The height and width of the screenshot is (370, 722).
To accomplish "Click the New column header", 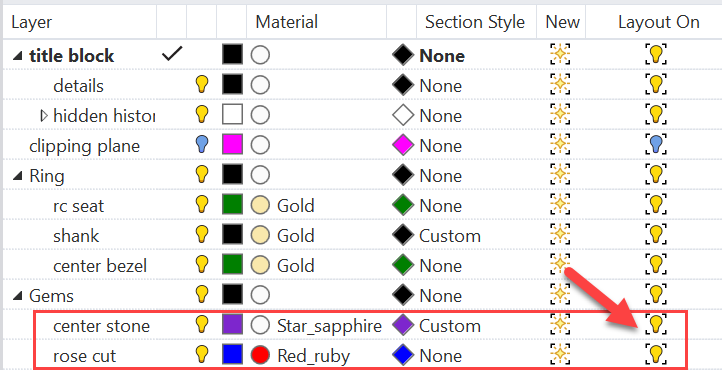I will (561, 22).
